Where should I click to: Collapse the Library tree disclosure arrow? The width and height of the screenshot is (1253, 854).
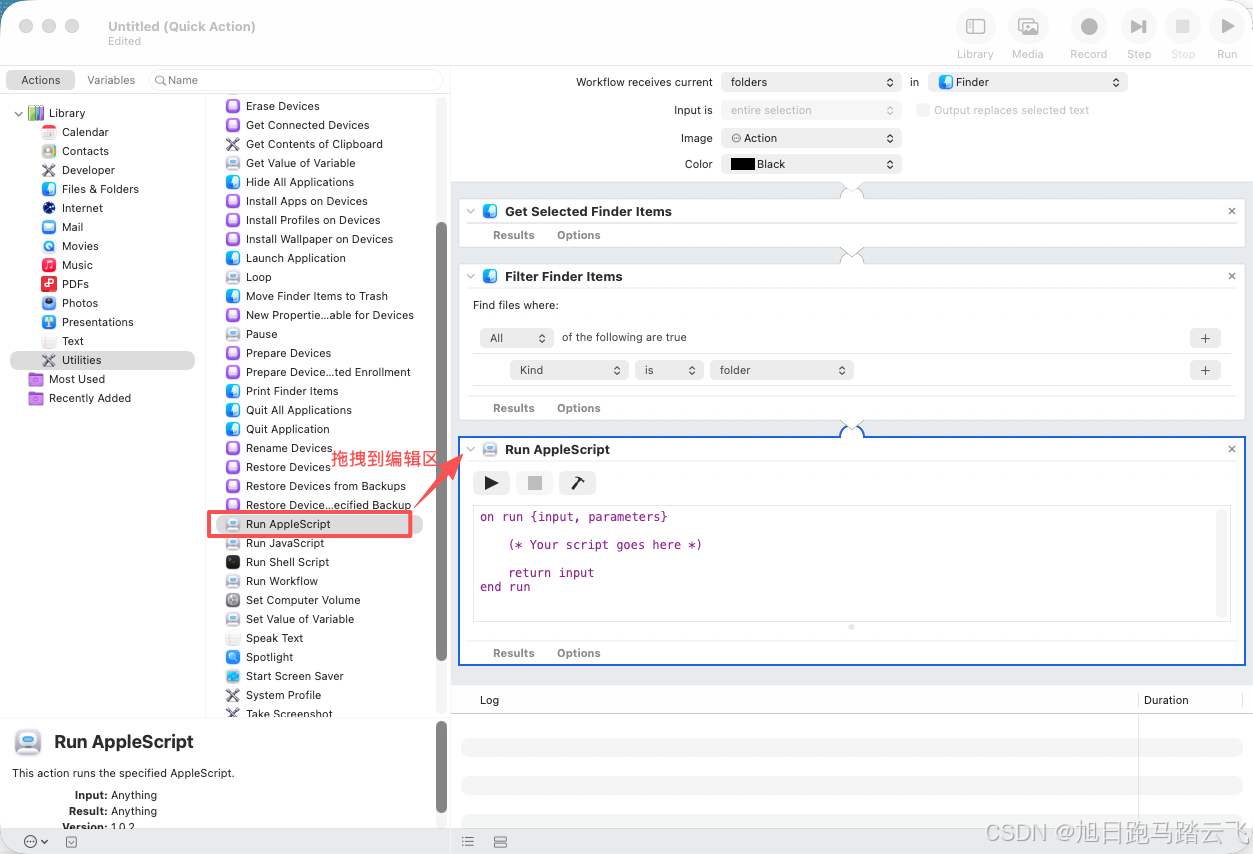click(18, 114)
